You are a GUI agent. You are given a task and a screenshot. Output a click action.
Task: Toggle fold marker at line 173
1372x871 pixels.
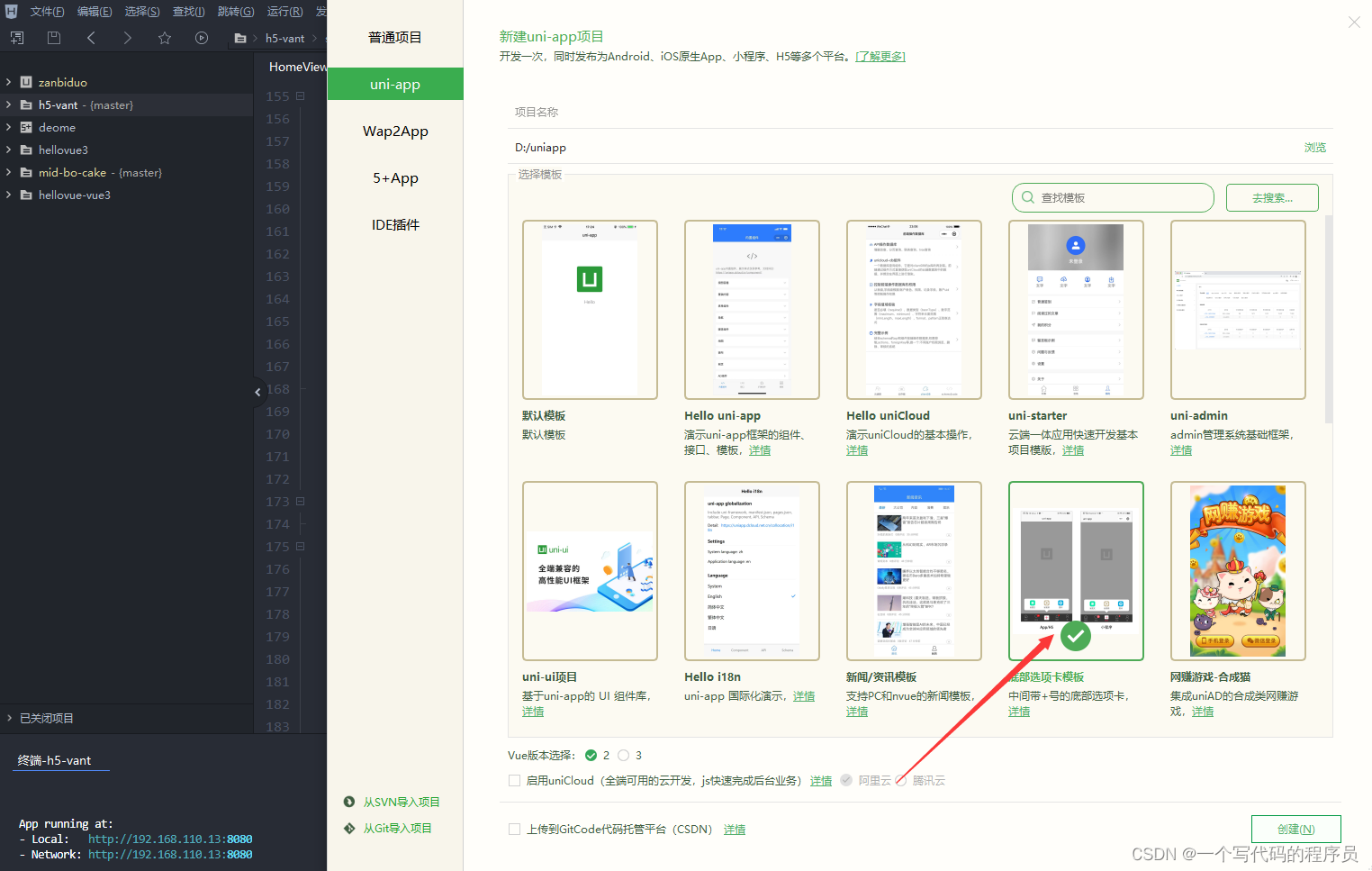click(x=300, y=502)
